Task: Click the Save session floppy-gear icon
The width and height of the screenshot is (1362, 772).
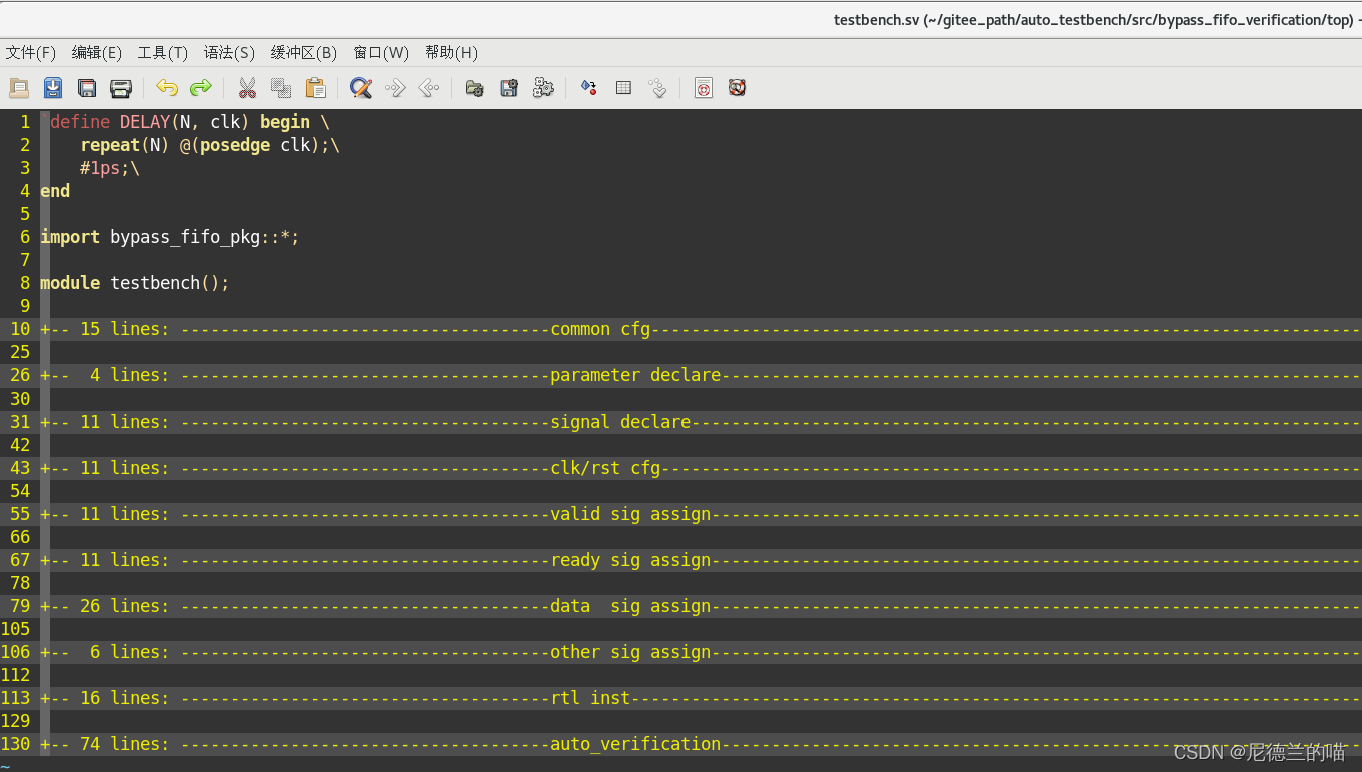Action: click(509, 88)
